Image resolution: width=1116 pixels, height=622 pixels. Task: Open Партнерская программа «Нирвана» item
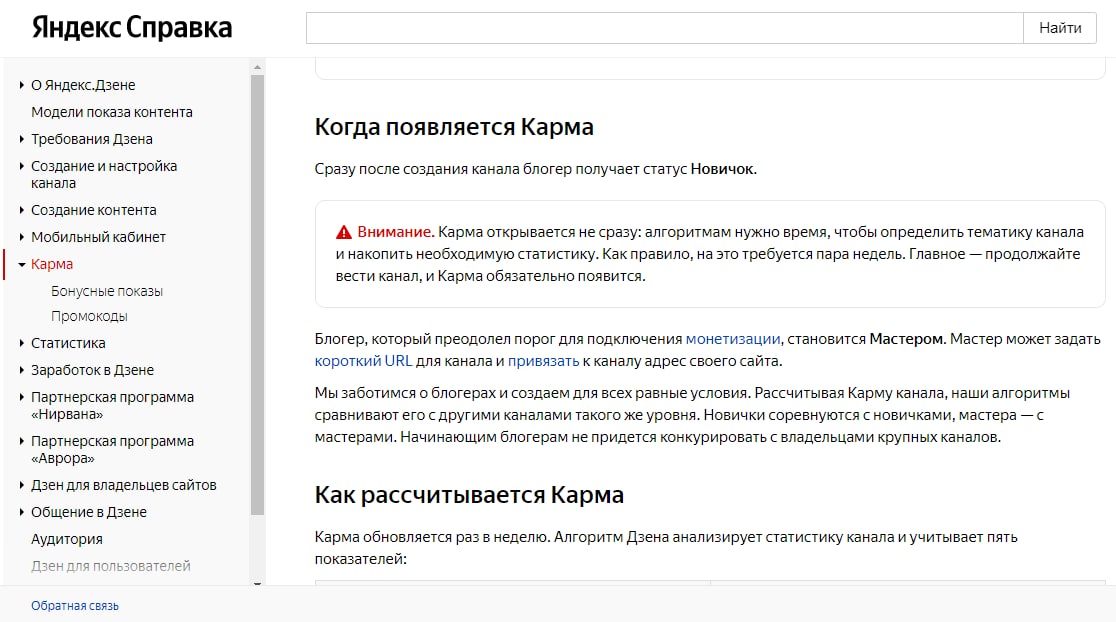(112, 406)
